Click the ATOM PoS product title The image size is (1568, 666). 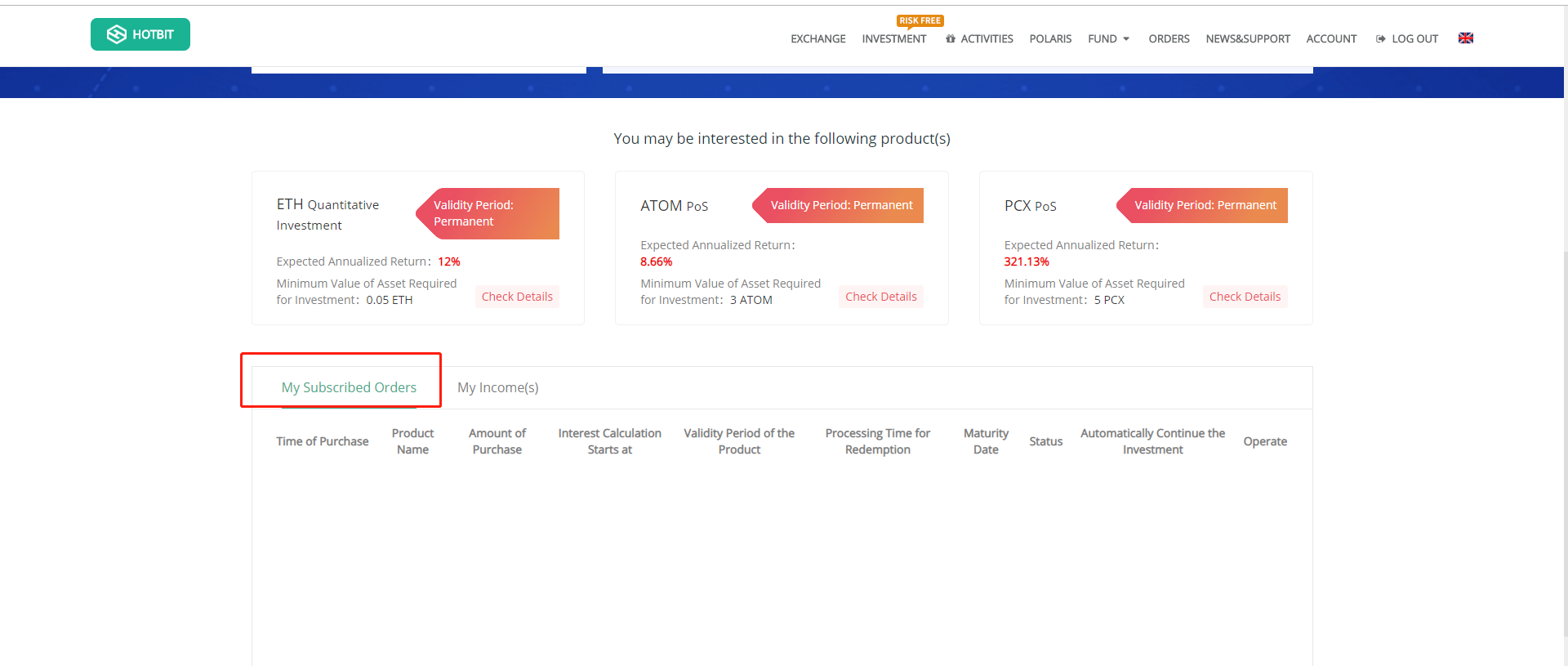(x=674, y=206)
